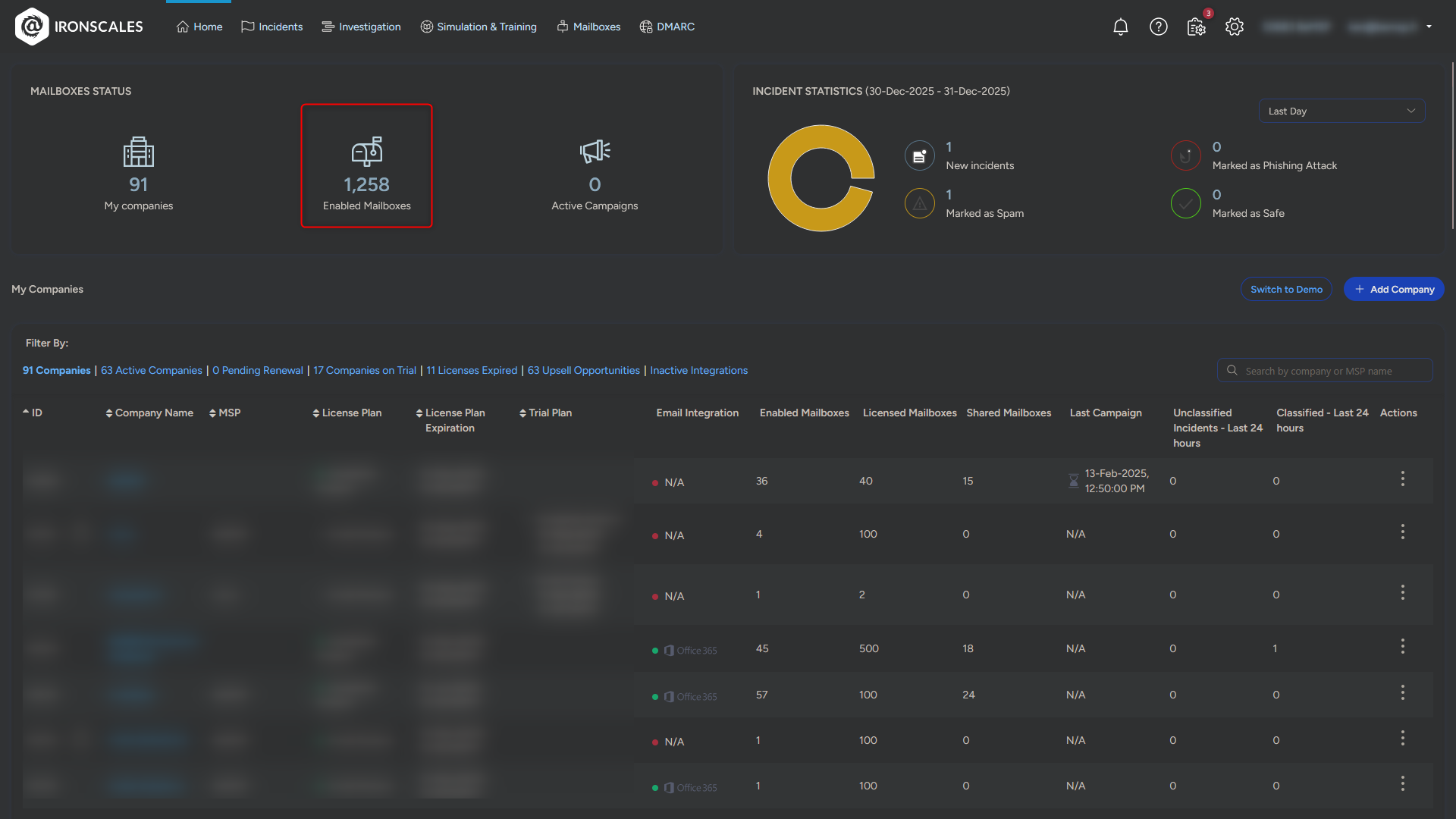Viewport: 1456px width, 819px height.
Task: Open the Incidents menu tab
Action: (x=271, y=27)
